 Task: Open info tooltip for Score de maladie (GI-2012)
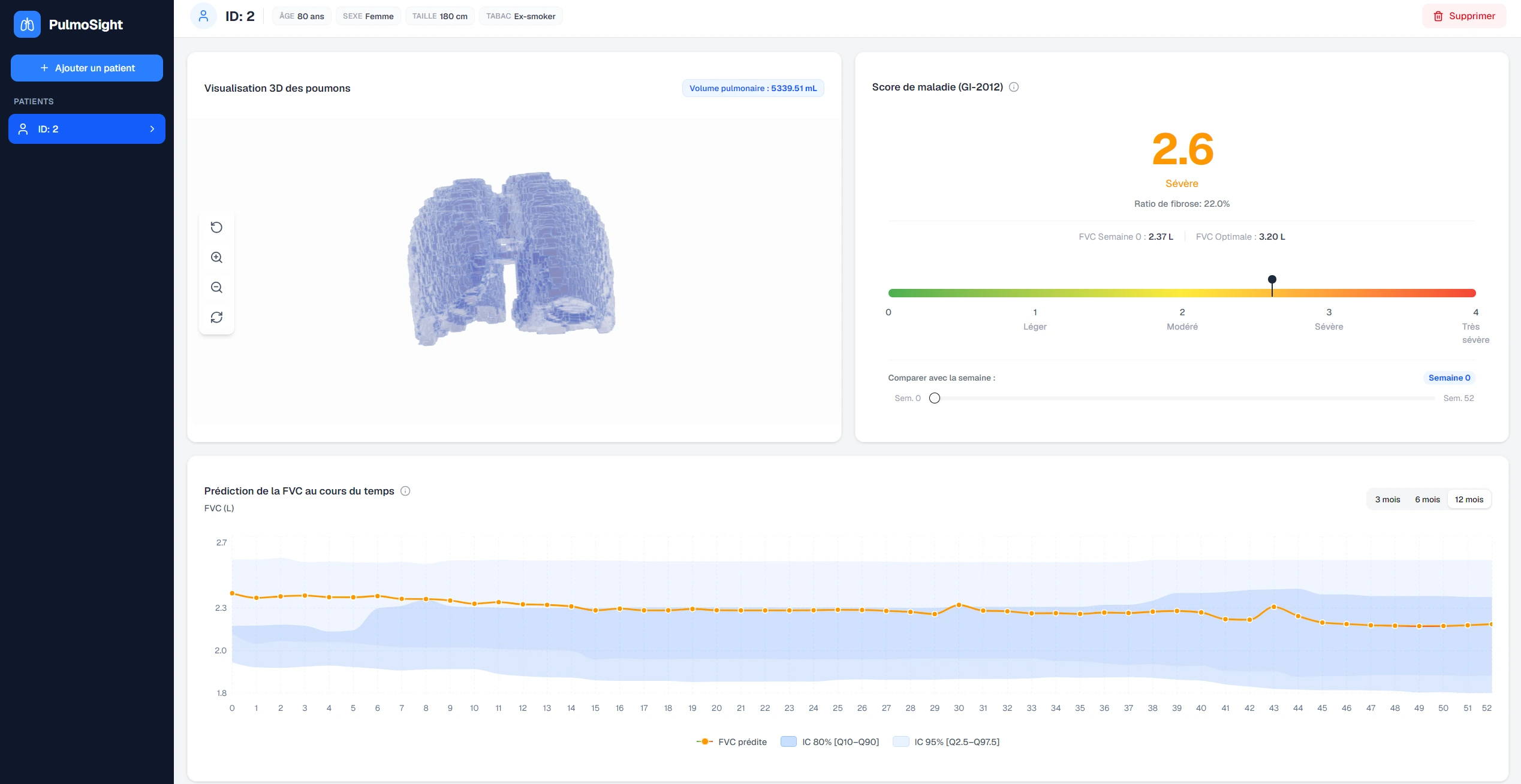pos(1014,87)
